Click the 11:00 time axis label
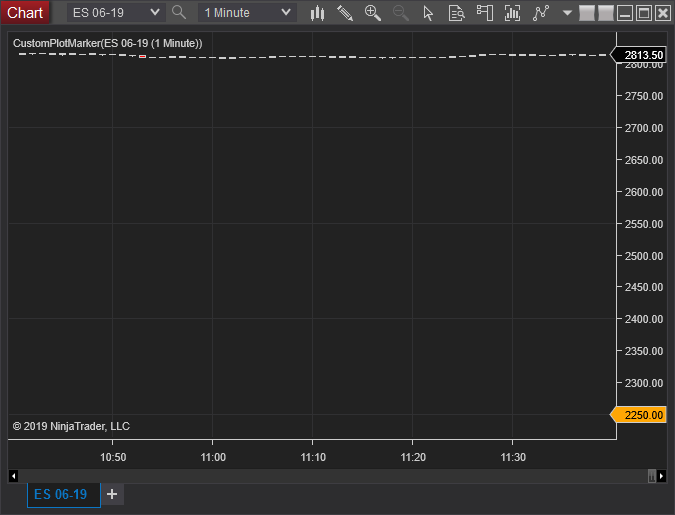 pyautogui.click(x=213, y=457)
